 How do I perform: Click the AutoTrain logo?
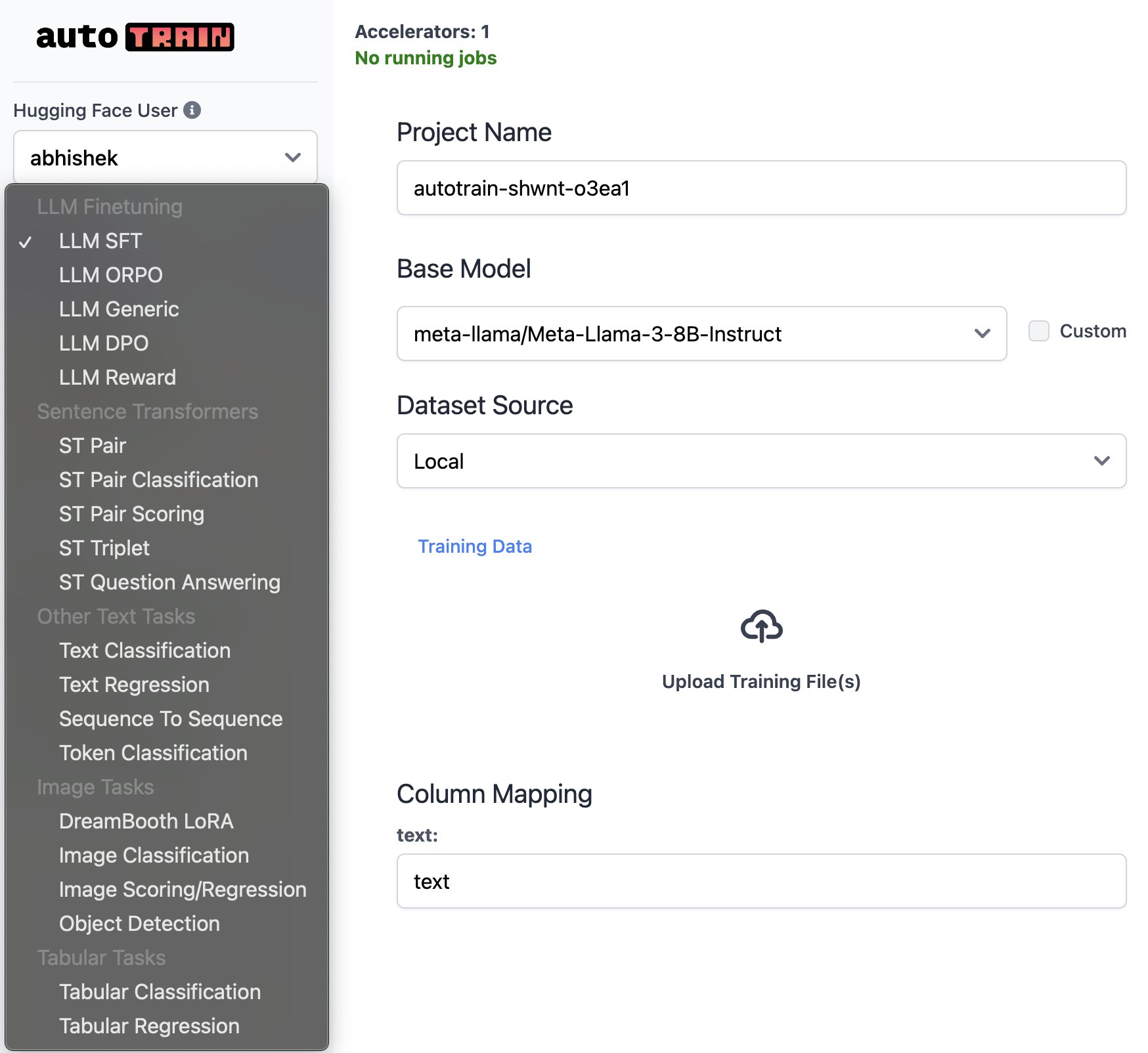pyautogui.click(x=135, y=37)
